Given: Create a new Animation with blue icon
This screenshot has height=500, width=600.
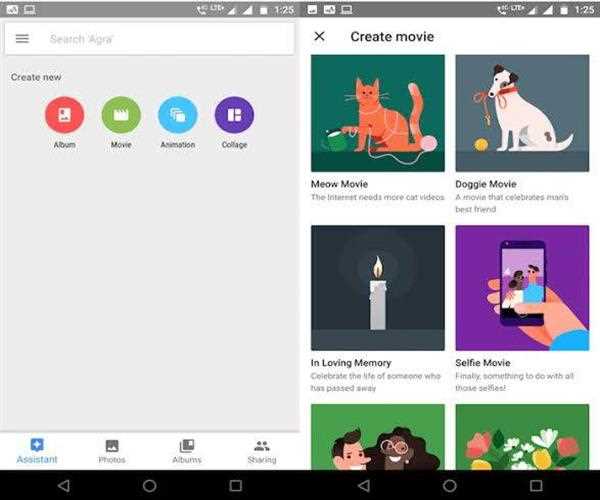Looking at the screenshot, I should coord(178,115).
